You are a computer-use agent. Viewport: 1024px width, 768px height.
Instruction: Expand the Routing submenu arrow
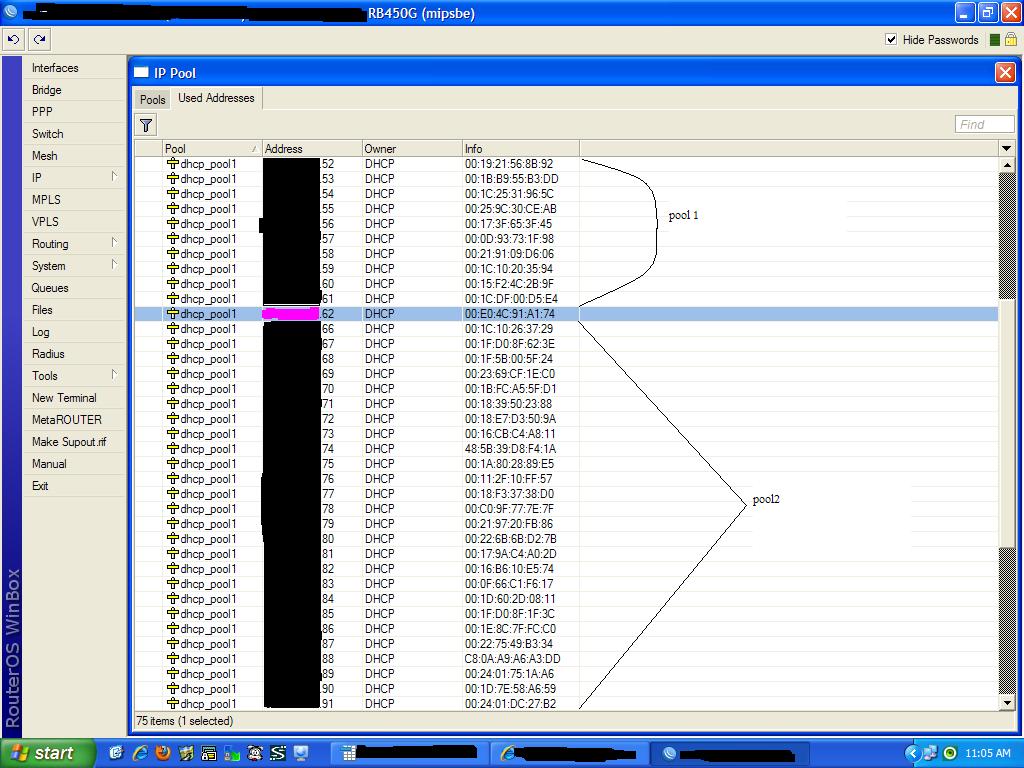(113, 244)
